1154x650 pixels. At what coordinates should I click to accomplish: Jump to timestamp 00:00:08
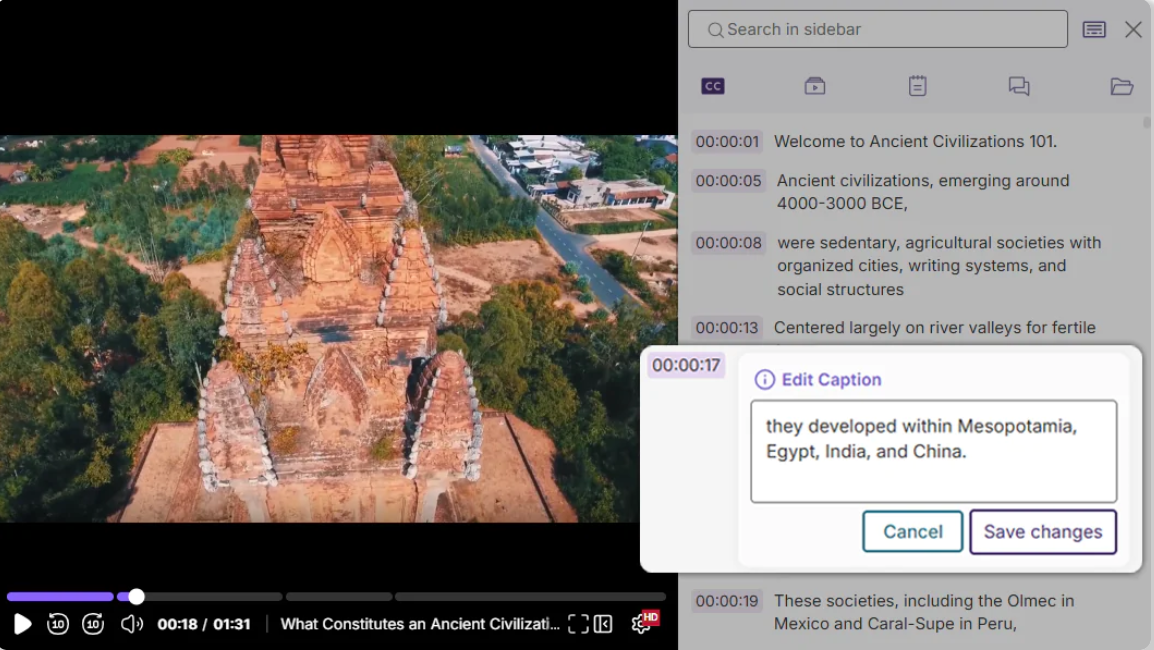(729, 243)
